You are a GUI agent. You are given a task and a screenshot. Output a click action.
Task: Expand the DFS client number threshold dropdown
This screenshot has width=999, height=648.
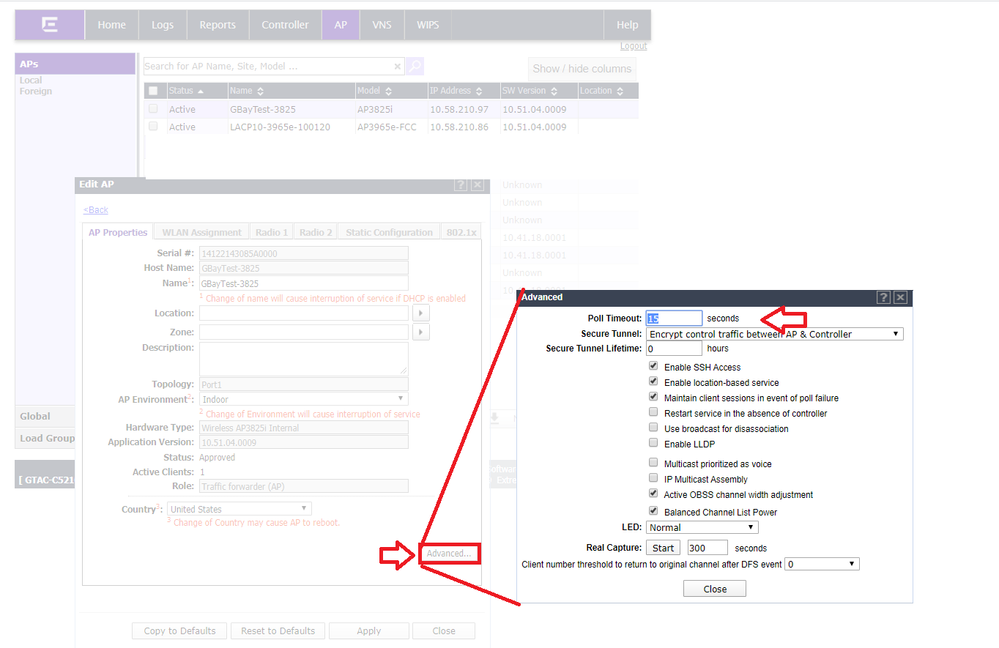[x=821, y=564]
